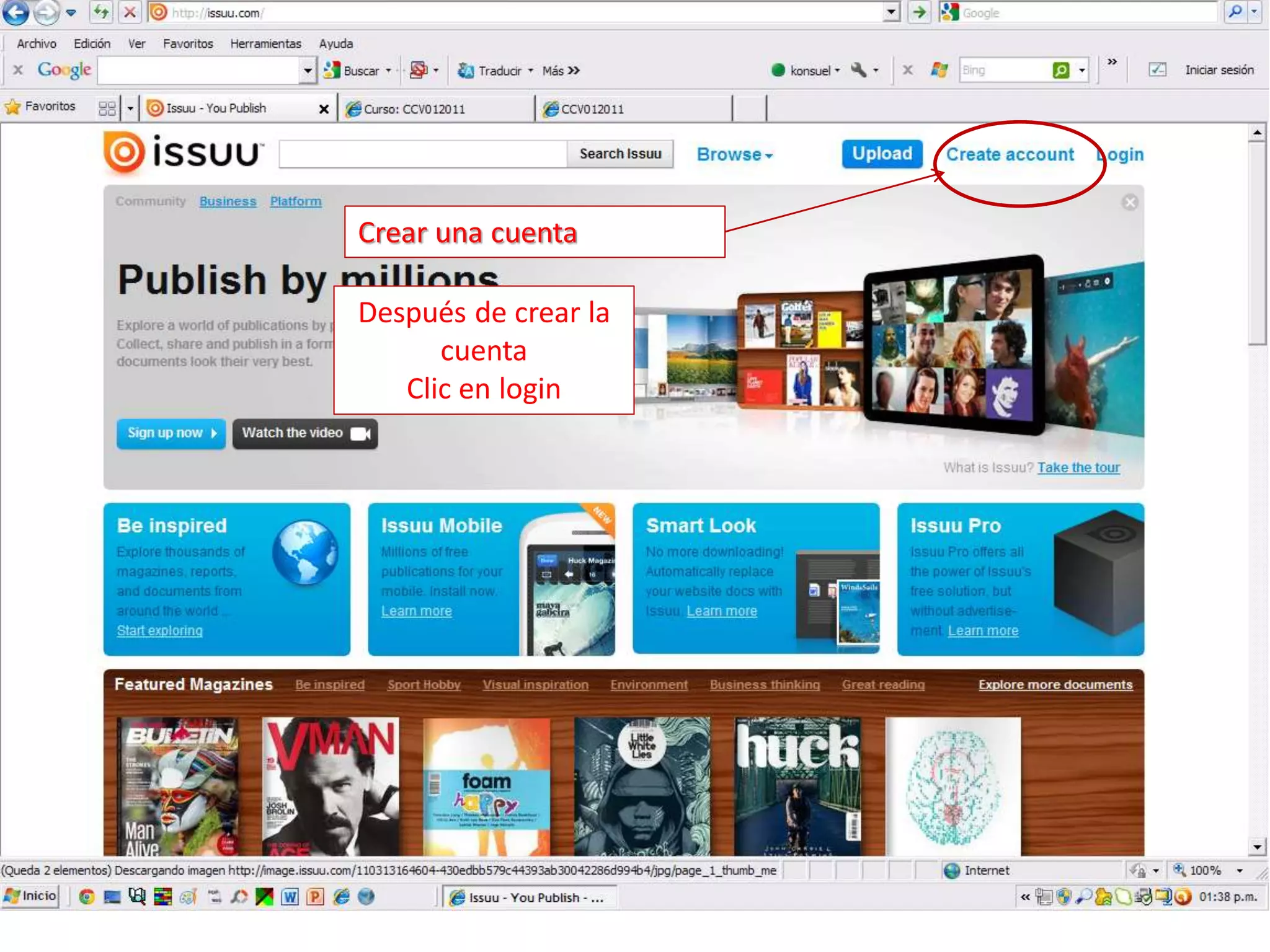Click the Issuu logo

[184, 152]
